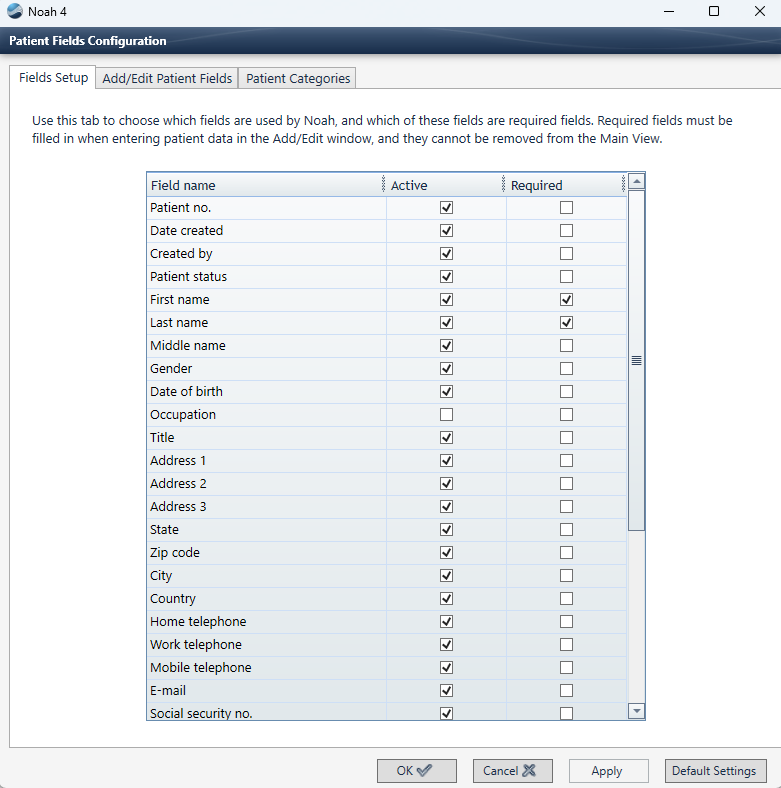Enable Active for Occupation
781x788 pixels.
[x=446, y=415]
